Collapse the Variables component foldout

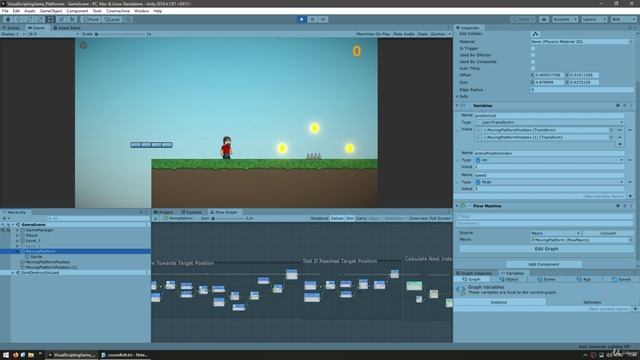coord(457,105)
